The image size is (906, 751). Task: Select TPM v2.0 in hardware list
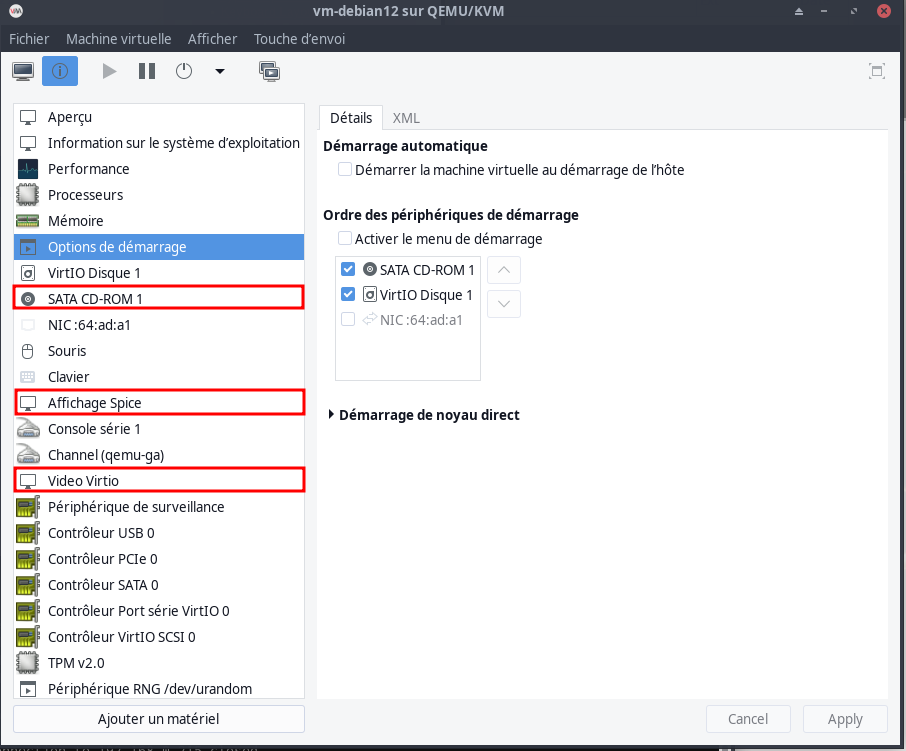pos(76,663)
